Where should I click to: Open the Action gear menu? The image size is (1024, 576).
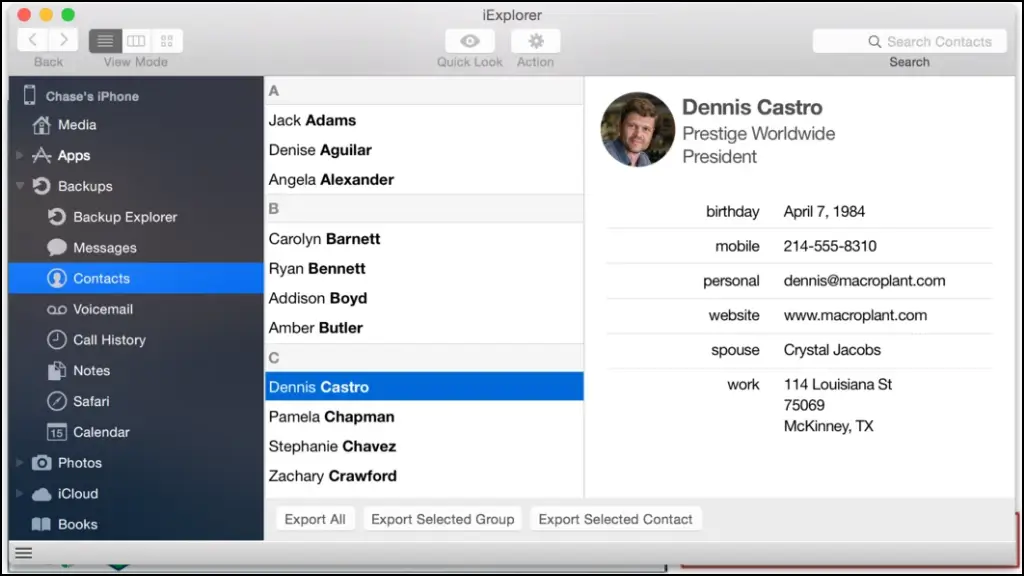pyautogui.click(x=536, y=41)
